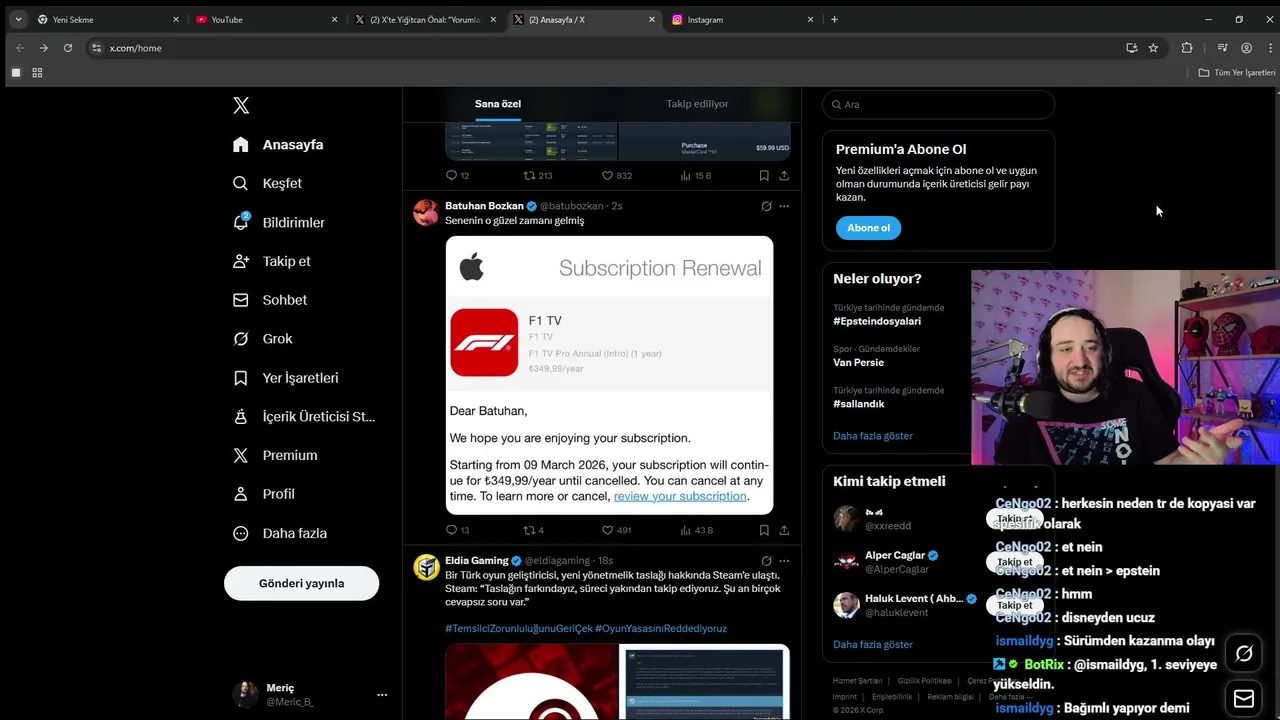Reply to Batuhan Bozkan's post
The image size is (1280, 720).
457,530
